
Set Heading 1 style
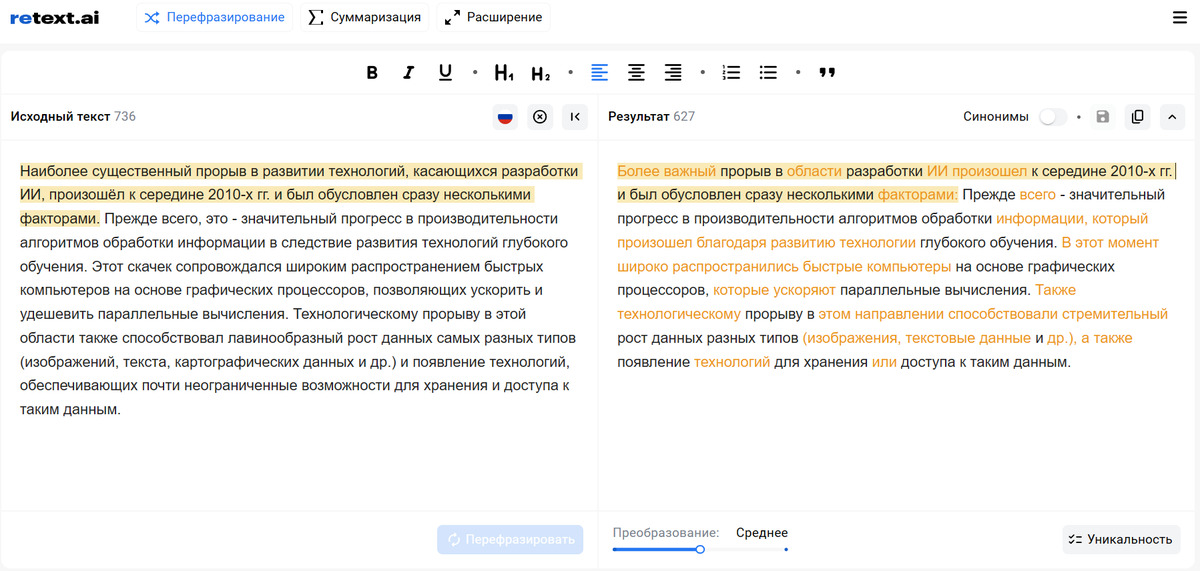[x=504, y=73]
